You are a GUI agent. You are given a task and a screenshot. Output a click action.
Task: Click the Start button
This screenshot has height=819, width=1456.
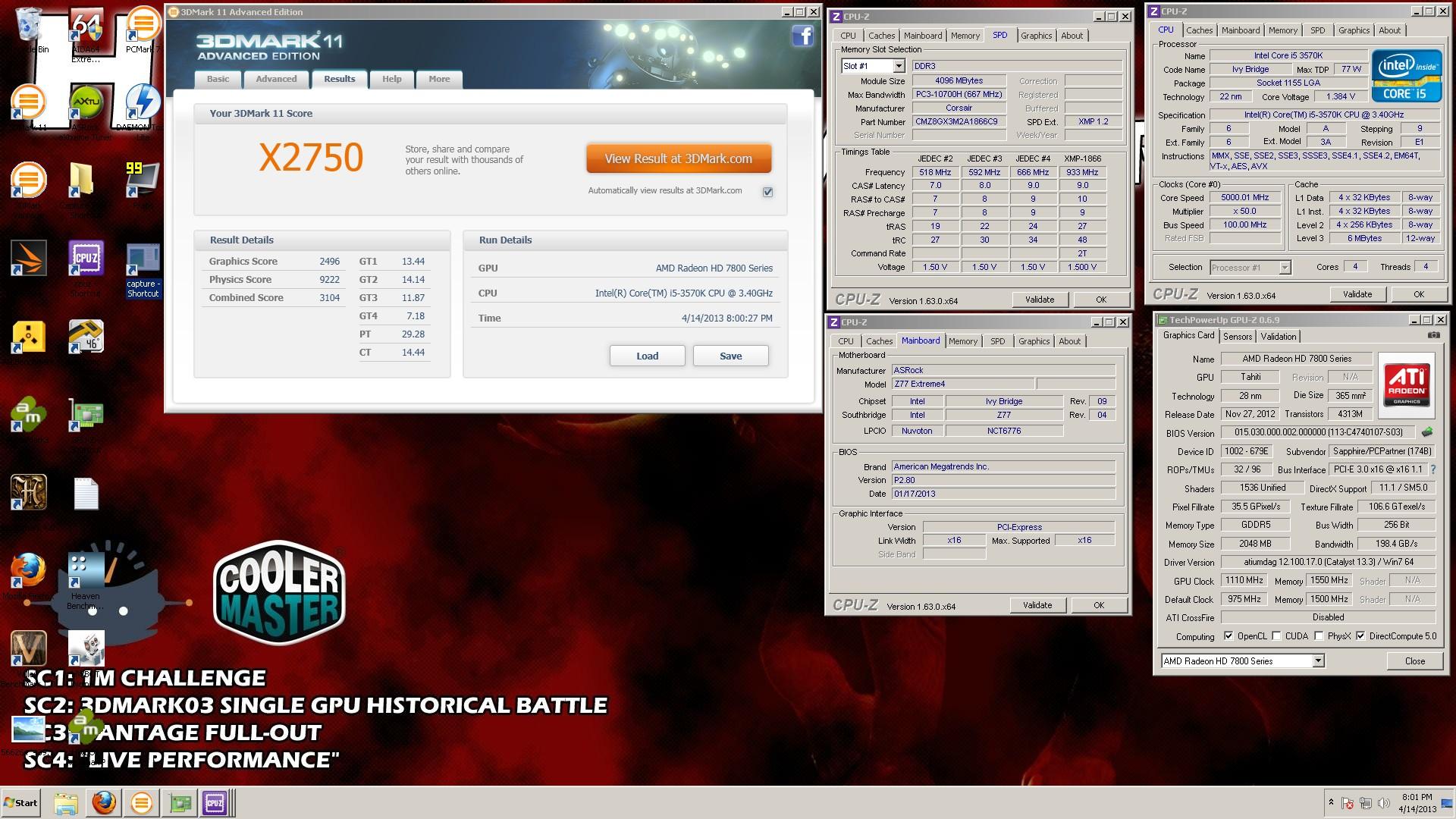[20, 802]
